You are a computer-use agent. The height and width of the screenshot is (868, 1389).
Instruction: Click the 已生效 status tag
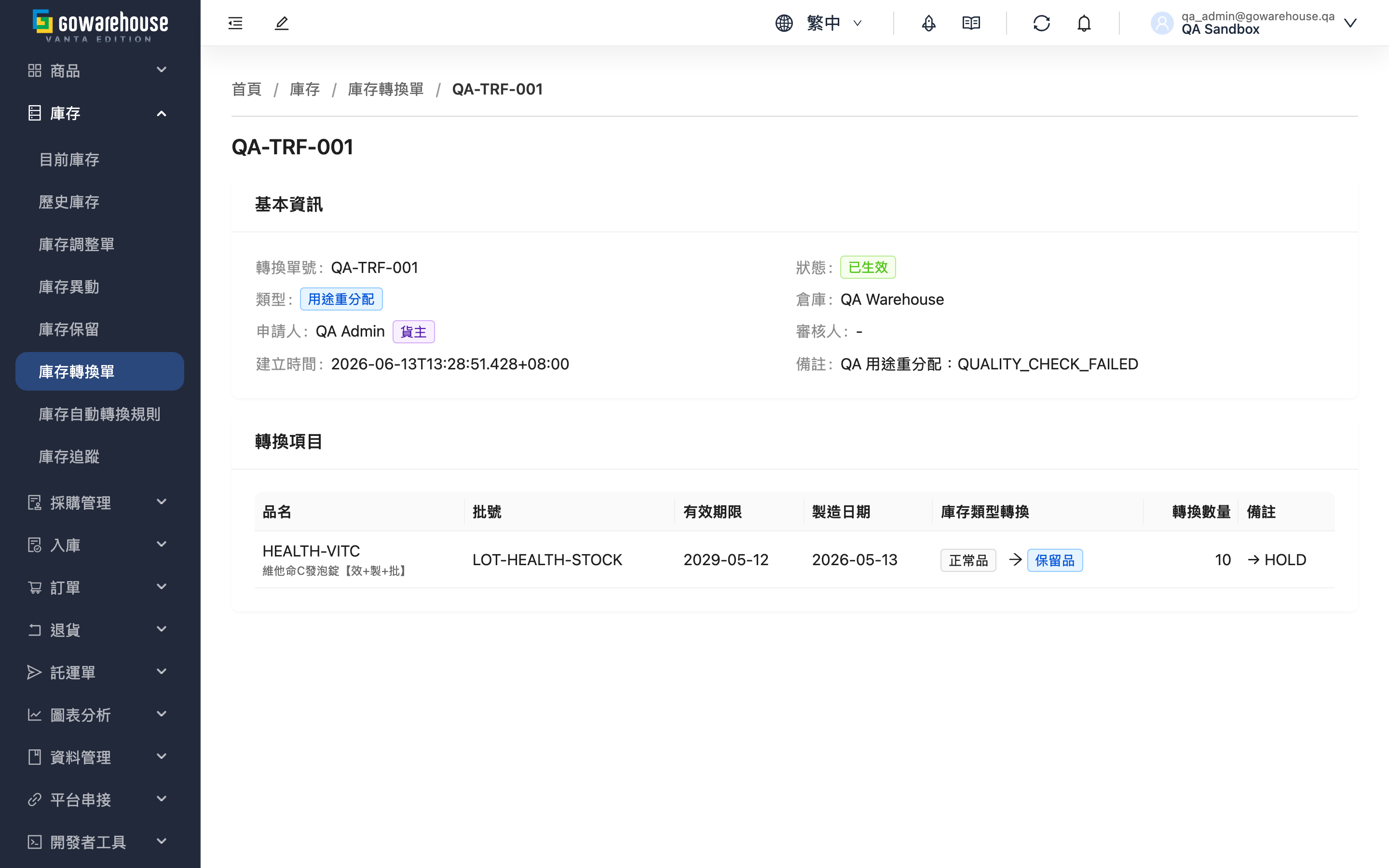click(x=868, y=267)
